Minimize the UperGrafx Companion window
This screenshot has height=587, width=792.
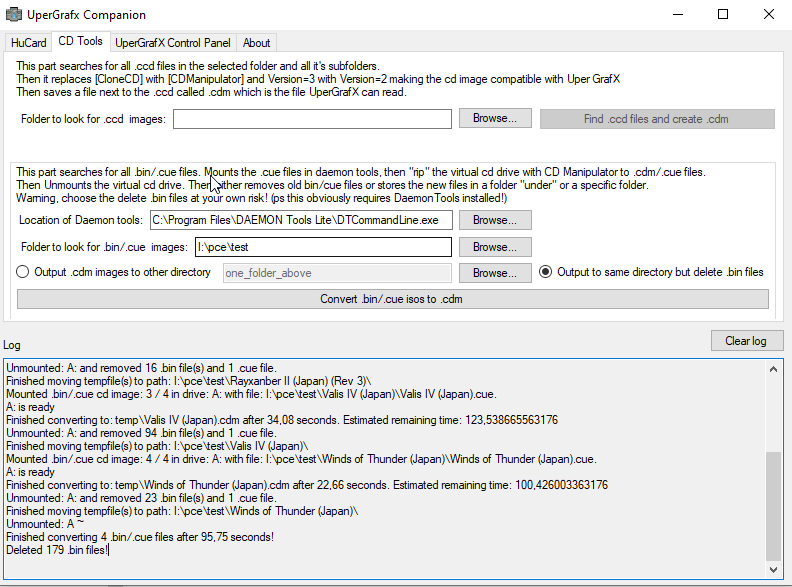point(678,14)
